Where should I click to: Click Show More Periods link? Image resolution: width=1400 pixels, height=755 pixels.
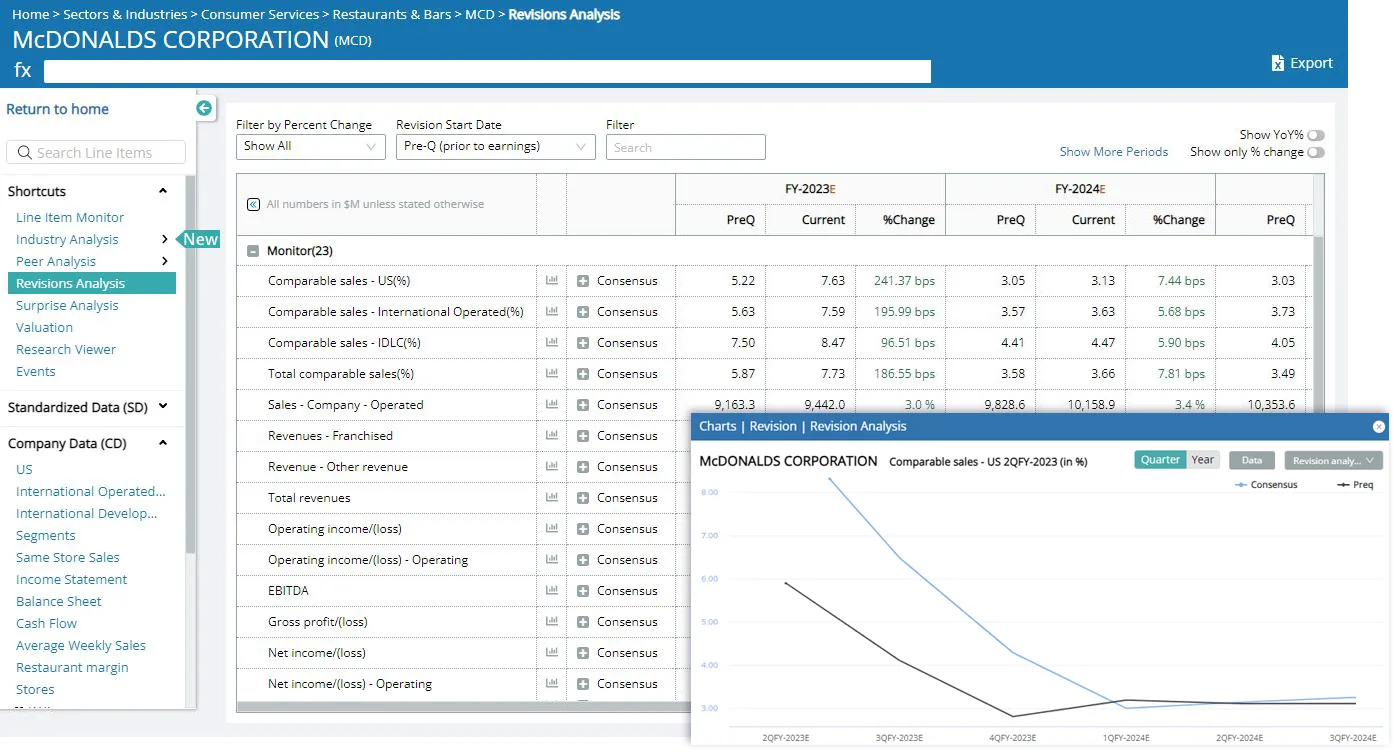click(1114, 152)
